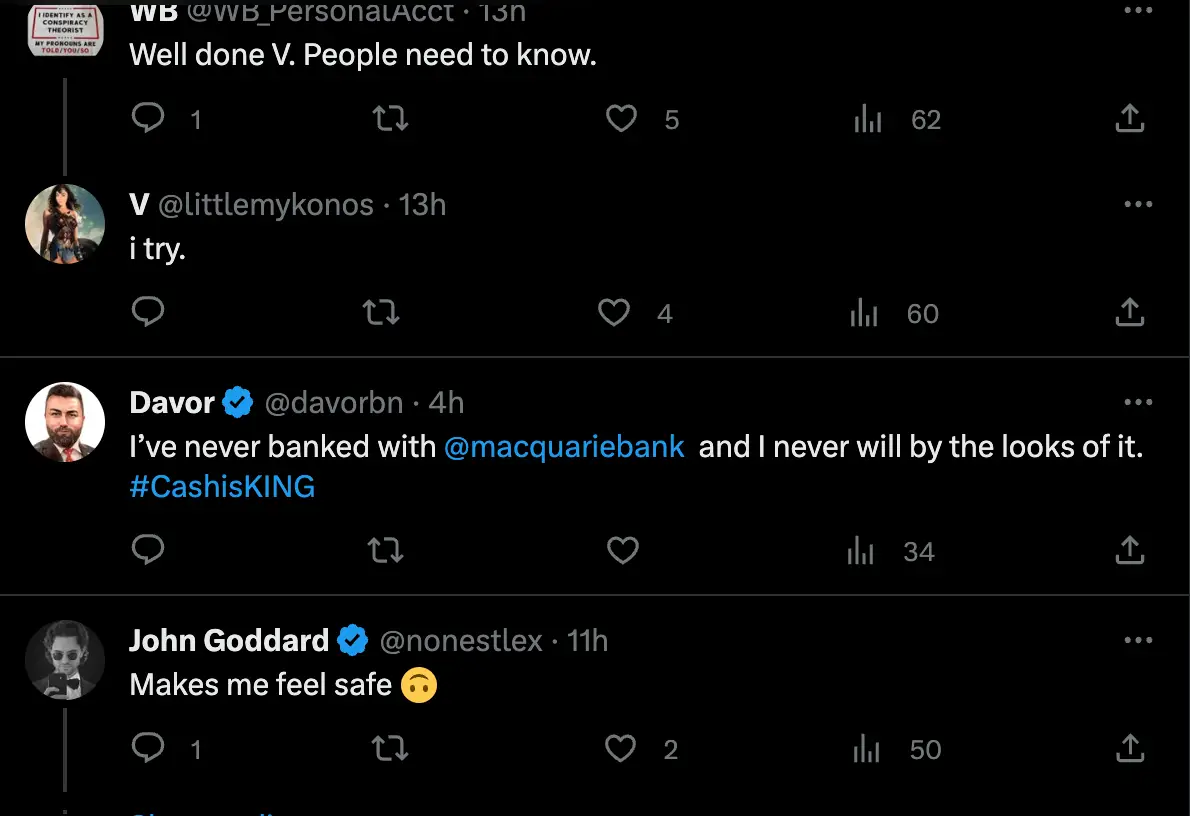Screen dimensions: 1190x816
Task: Share Davor's tweet
Action: coord(1129,550)
